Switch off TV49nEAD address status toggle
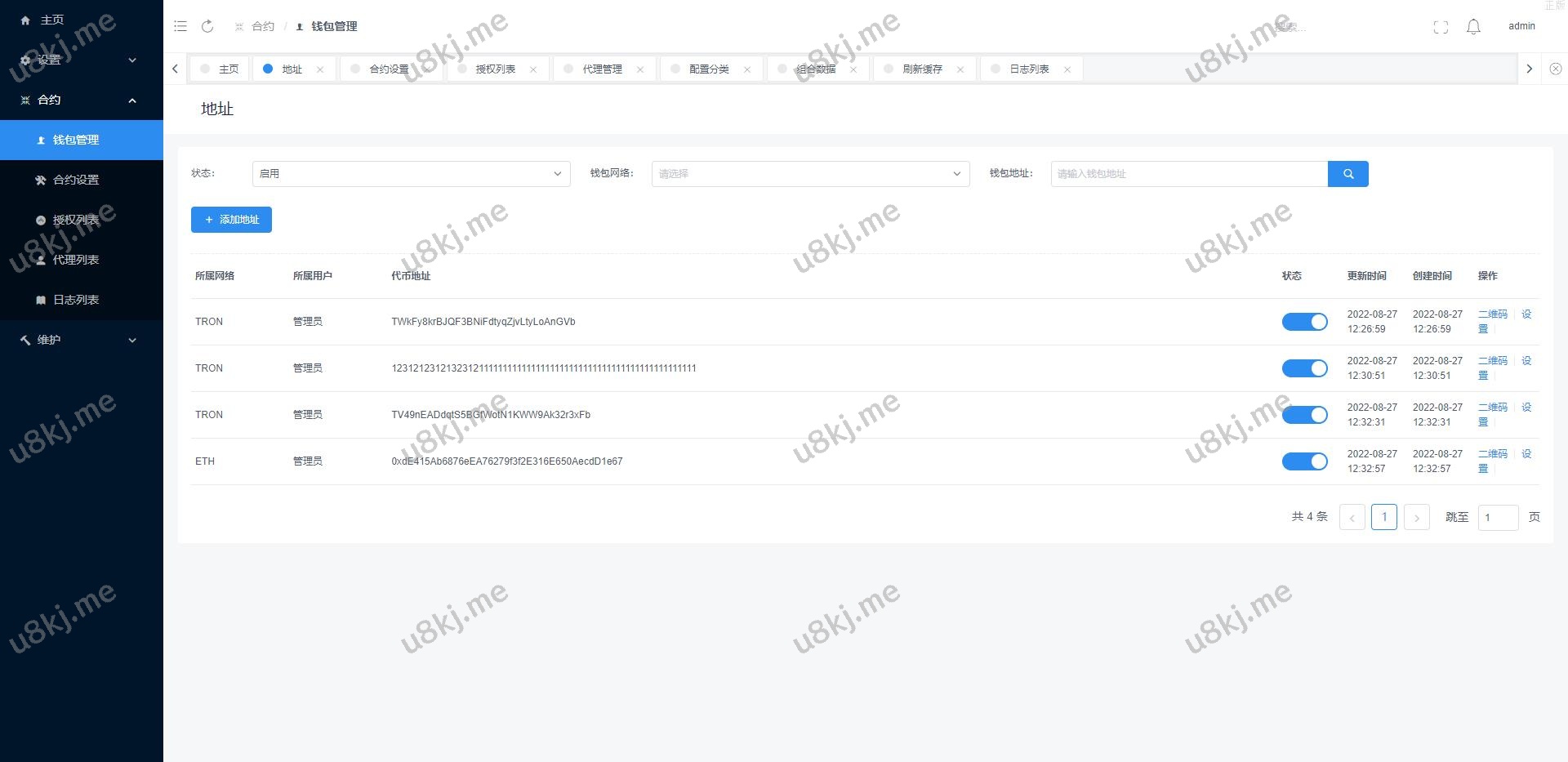Viewport: 1568px width, 762px height. tap(1304, 415)
